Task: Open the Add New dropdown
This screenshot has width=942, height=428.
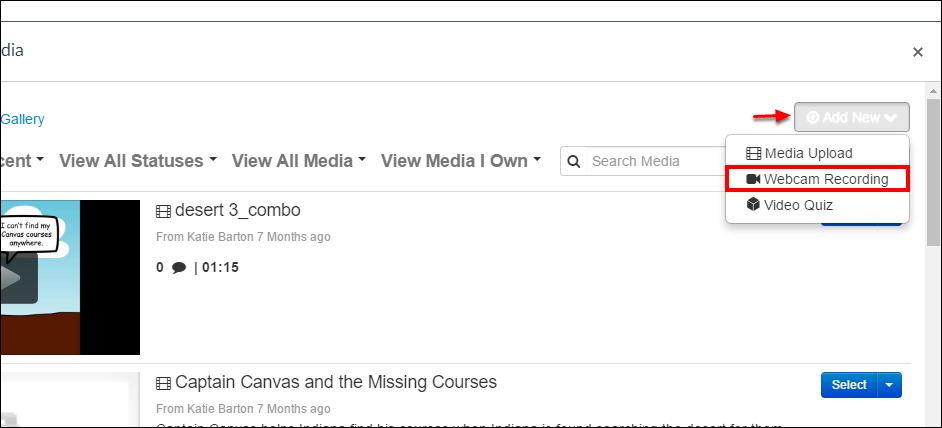Action: 851,117
